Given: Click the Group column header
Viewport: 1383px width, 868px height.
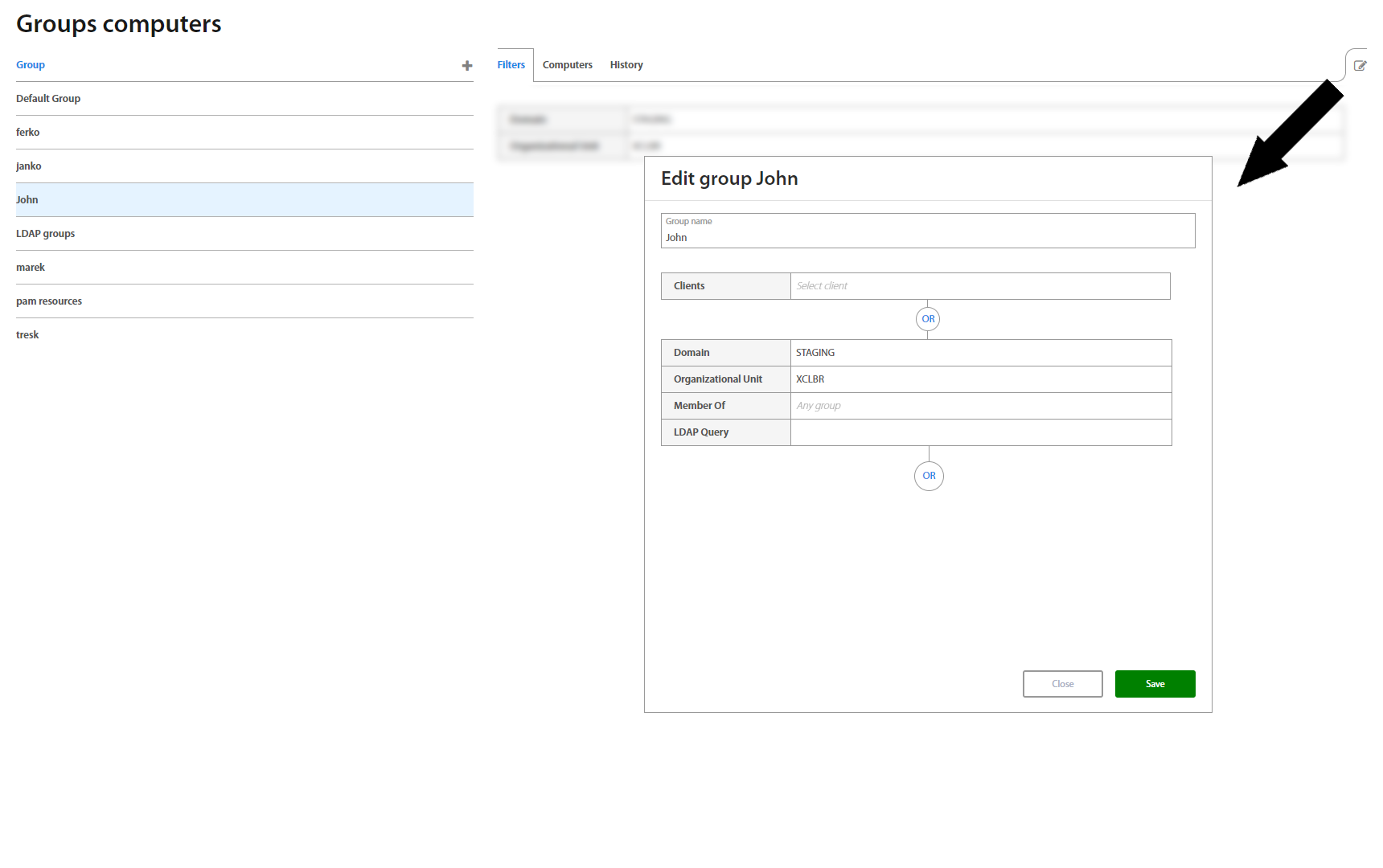Looking at the screenshot, I should pyautogui.click(x=31, y=65).
